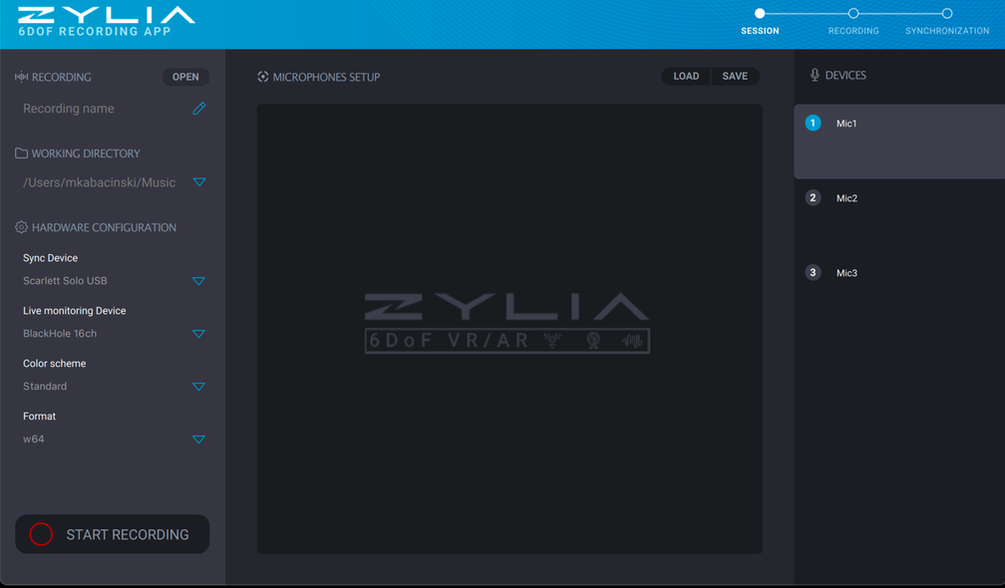
Task: Click the BlackHole 16ch value
Action: click(60, 333)
